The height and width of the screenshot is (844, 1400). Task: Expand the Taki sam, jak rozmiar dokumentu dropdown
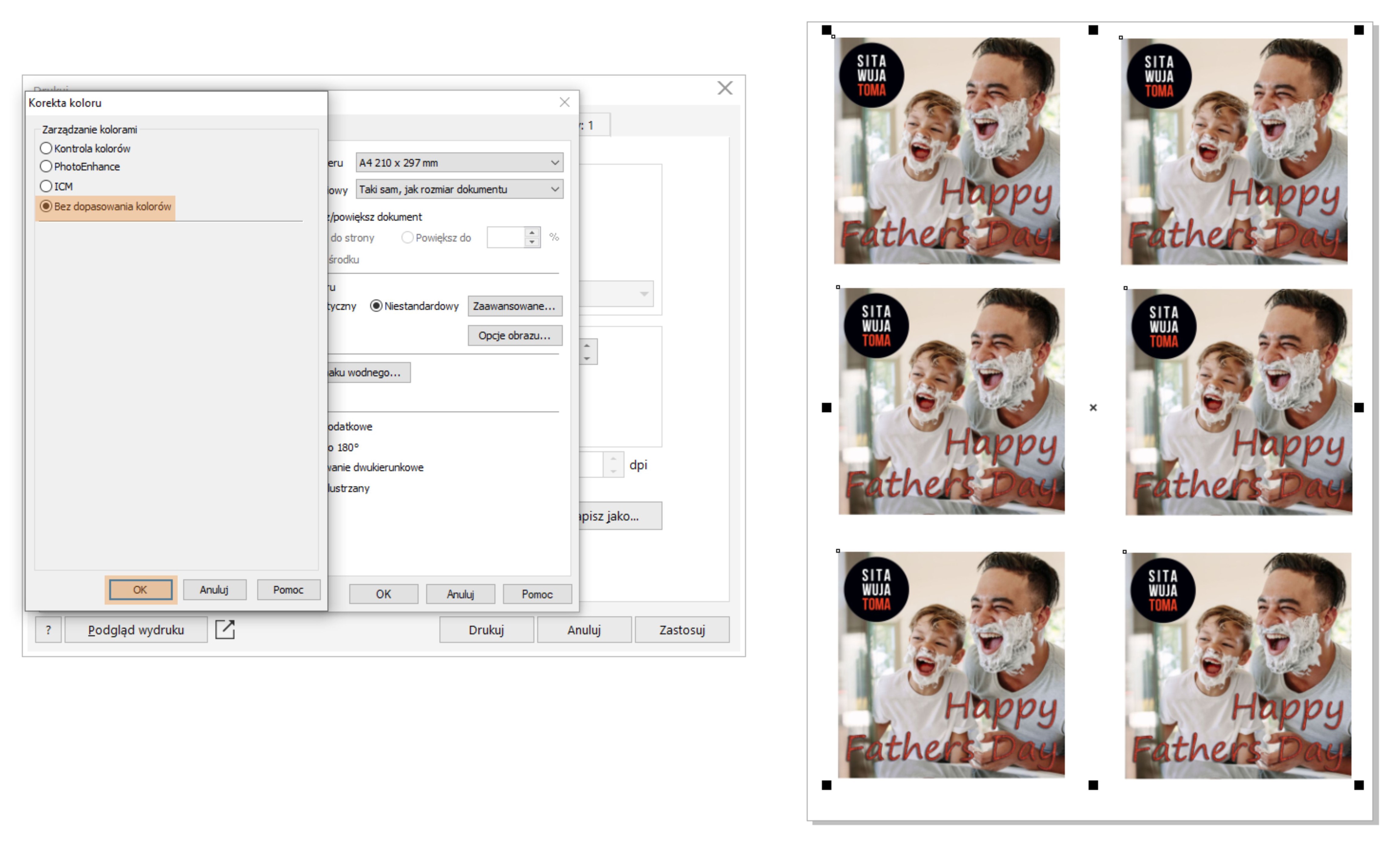(x=459, y=189)
